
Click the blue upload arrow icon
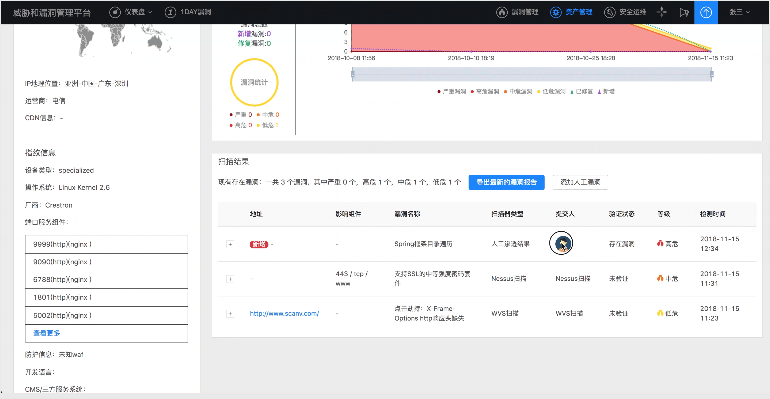(706, 12)
